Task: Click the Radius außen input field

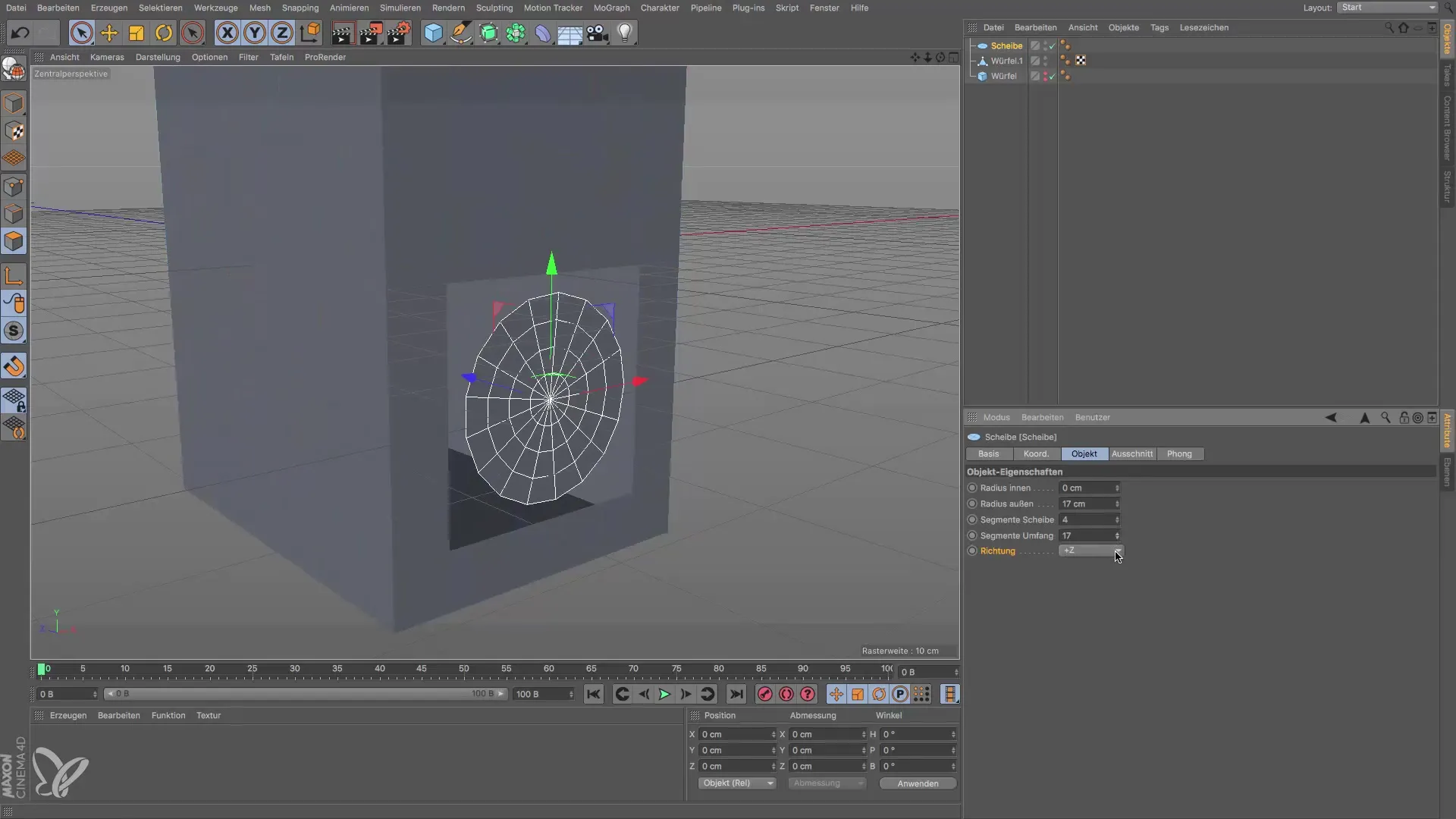Action: (x=1086, y=504)
